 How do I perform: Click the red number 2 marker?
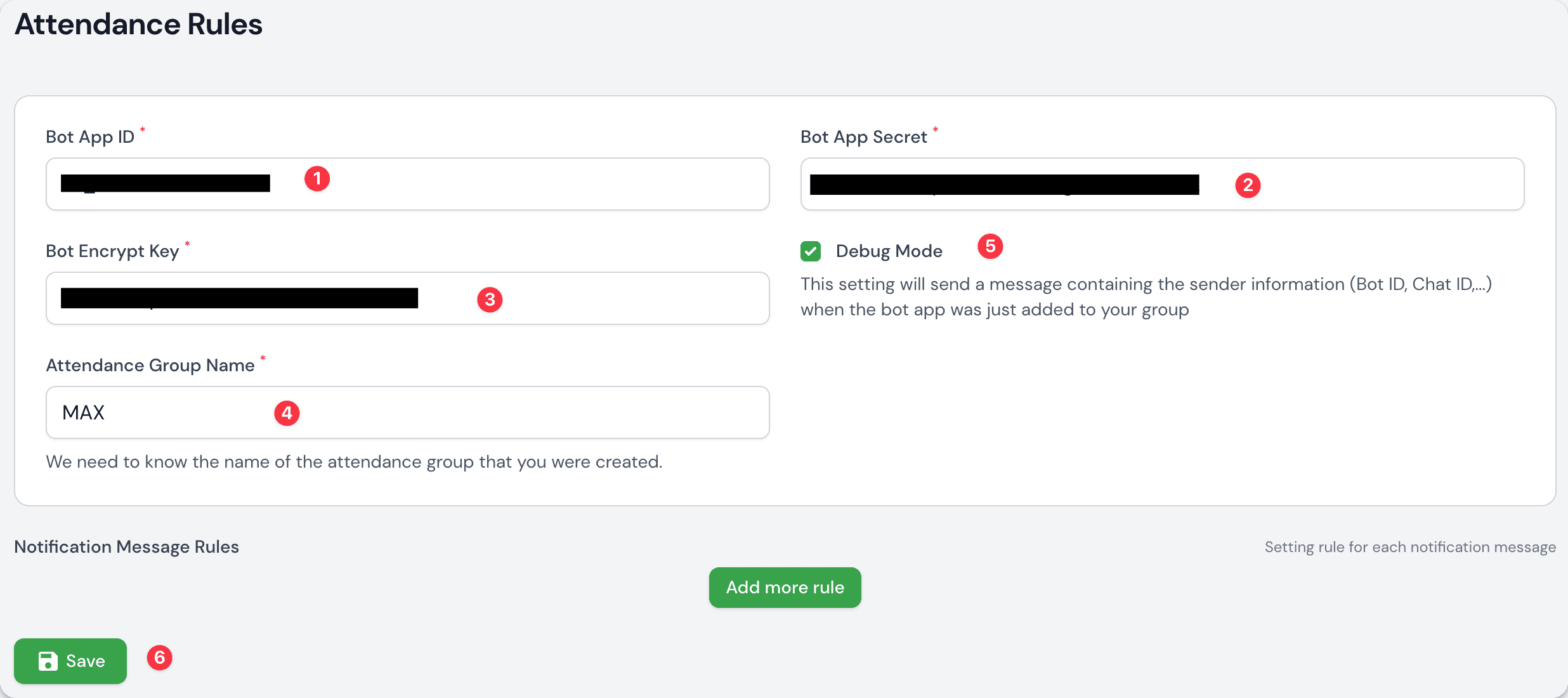[1248, 185]
